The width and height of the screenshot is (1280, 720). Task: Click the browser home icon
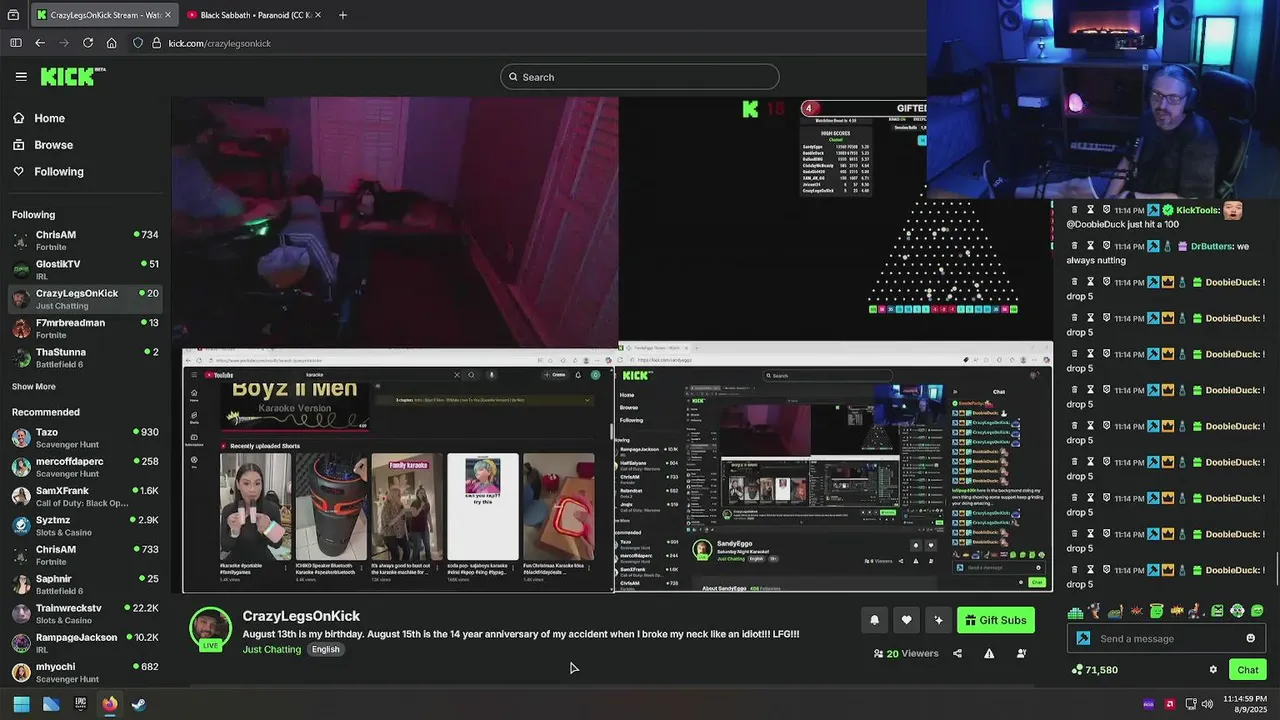[112, 43]
